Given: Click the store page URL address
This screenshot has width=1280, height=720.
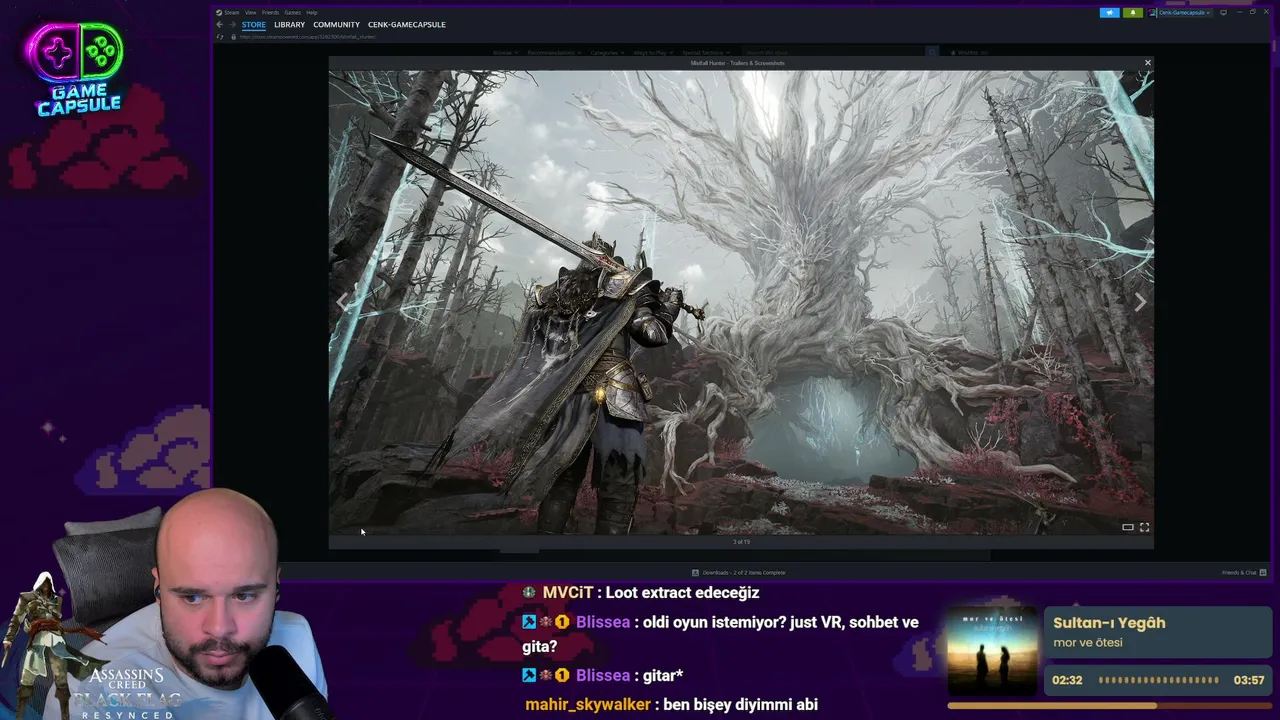Looking at the screenshot, I should pos(308,37).
